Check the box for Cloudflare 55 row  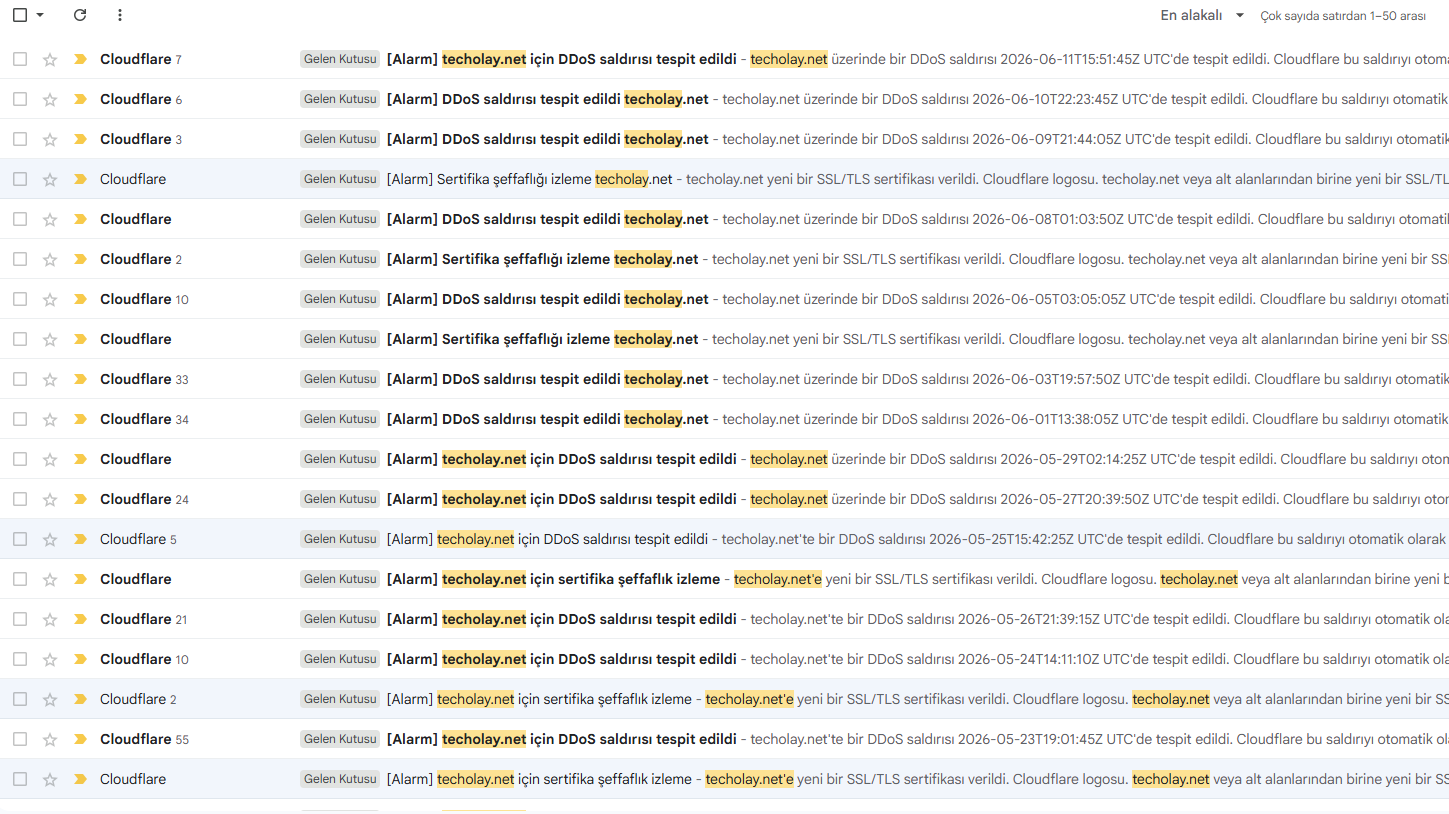tap(20, 739)
